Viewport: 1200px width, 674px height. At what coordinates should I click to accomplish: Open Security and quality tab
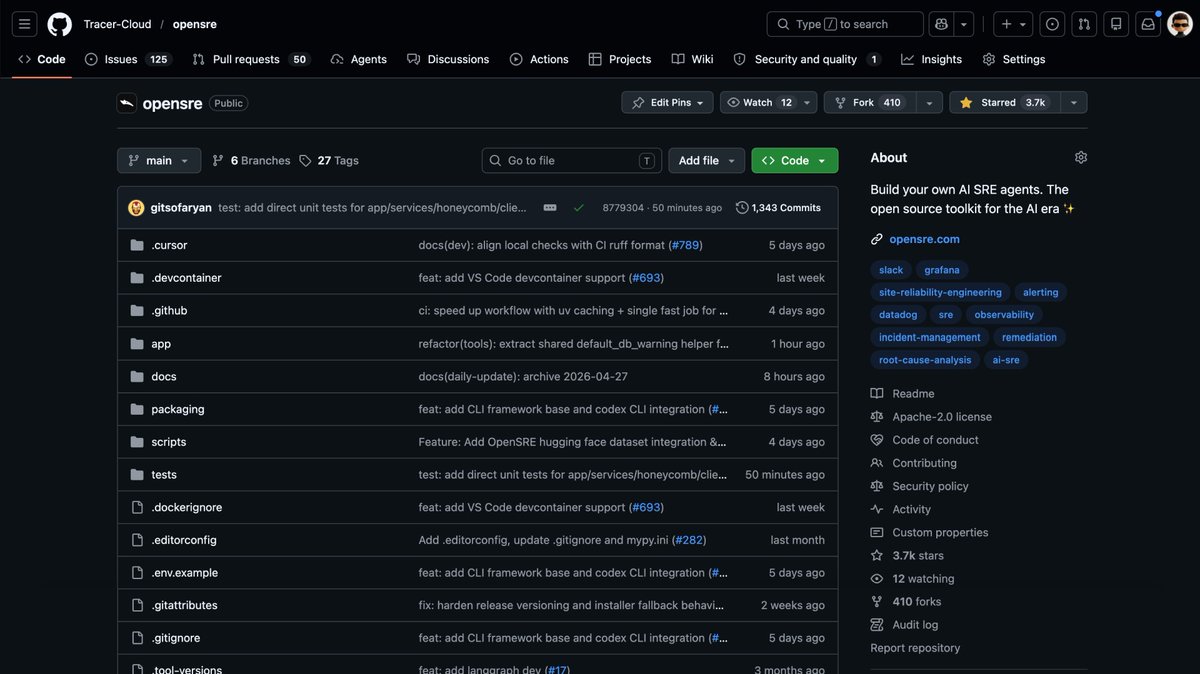[x=806, y=59]
